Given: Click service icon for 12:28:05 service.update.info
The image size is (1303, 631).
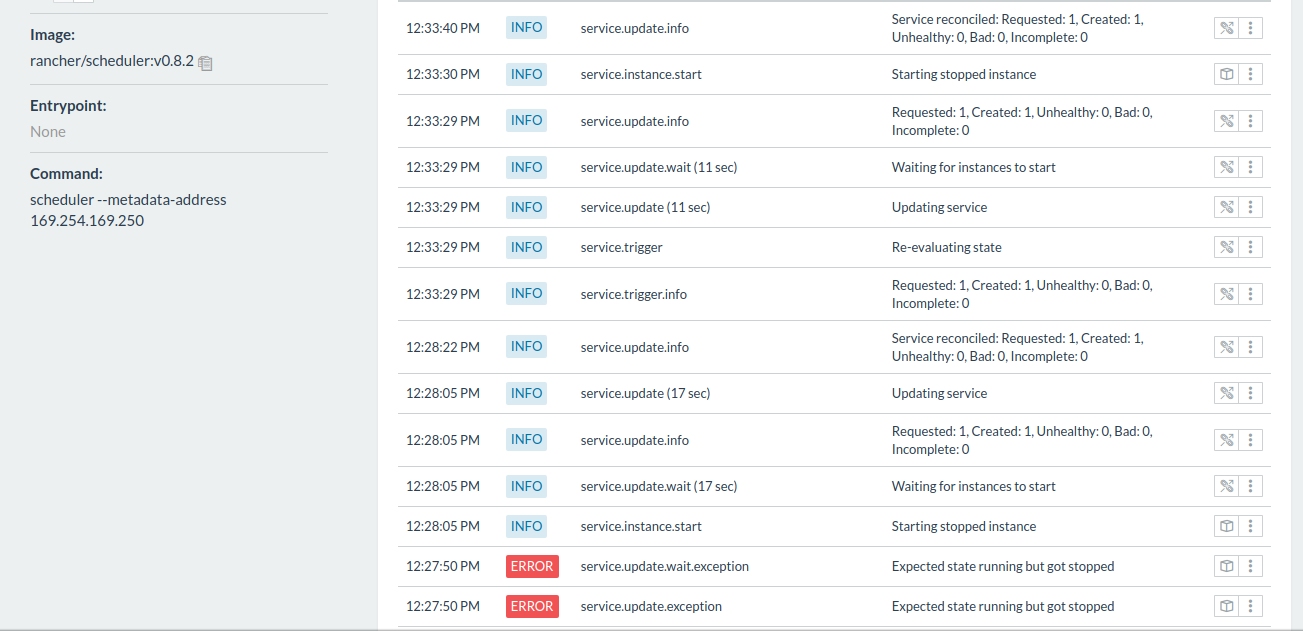Looking at the screenshot, I should [1226, 440].
